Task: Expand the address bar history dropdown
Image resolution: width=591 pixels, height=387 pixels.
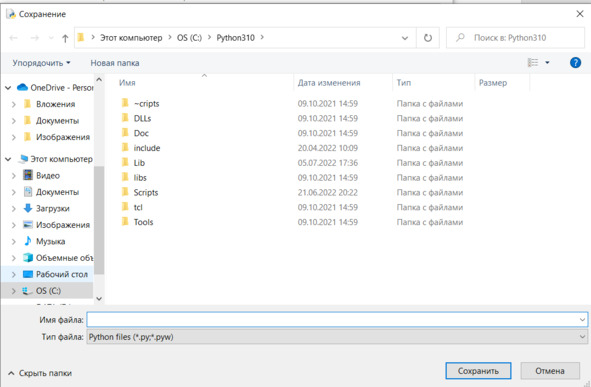Action: [x=405, y=38]
